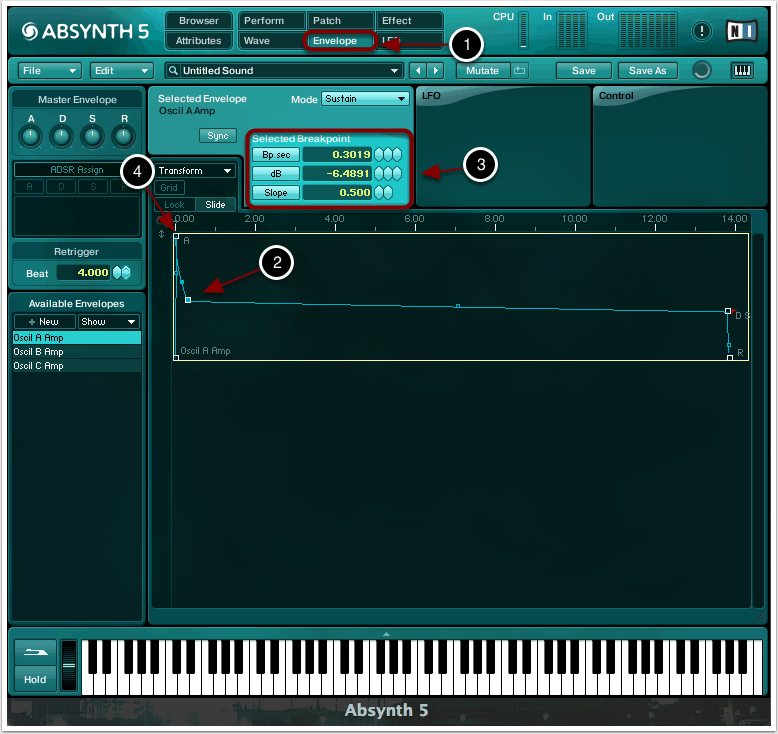Open the Mode dropdown showing Sustain

[365, 99]
